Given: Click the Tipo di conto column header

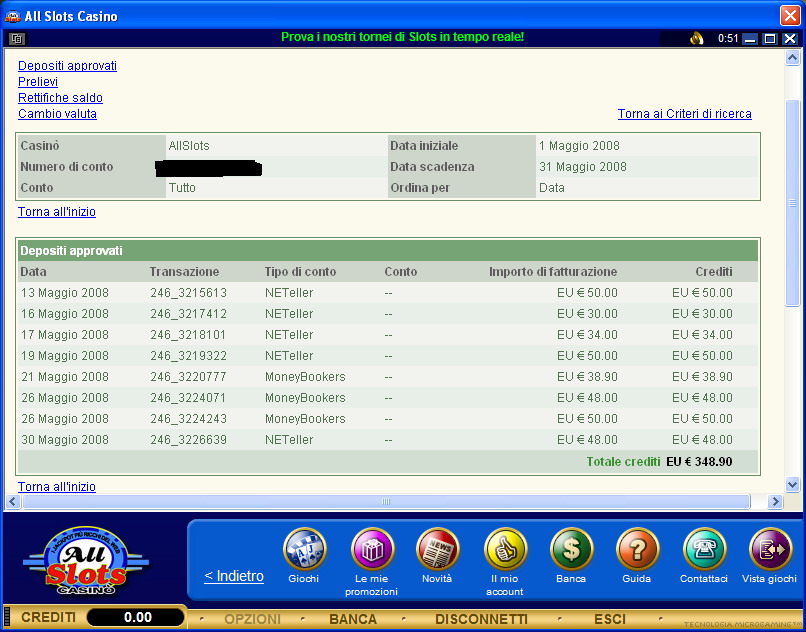Looking at the screenshot, I should point(300,272).
